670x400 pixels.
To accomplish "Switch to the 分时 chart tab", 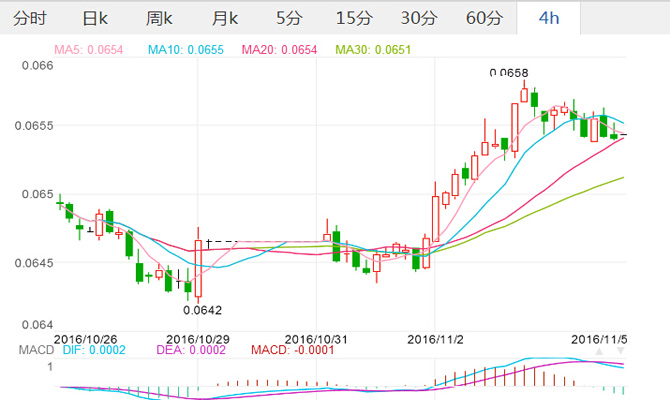I will pos(29,18).
